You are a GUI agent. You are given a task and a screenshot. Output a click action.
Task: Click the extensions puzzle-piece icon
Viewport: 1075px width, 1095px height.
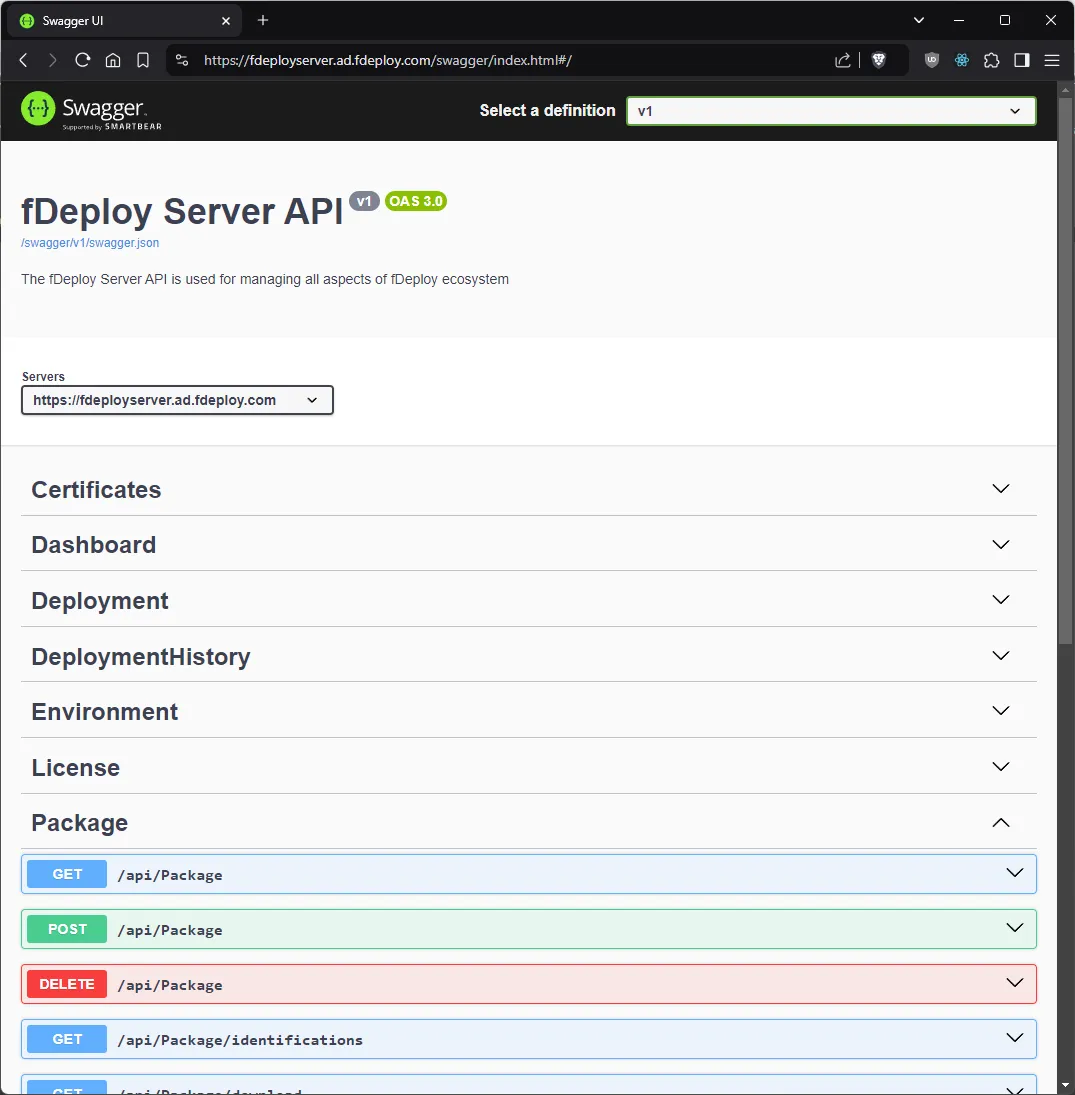tap(991, 60)
